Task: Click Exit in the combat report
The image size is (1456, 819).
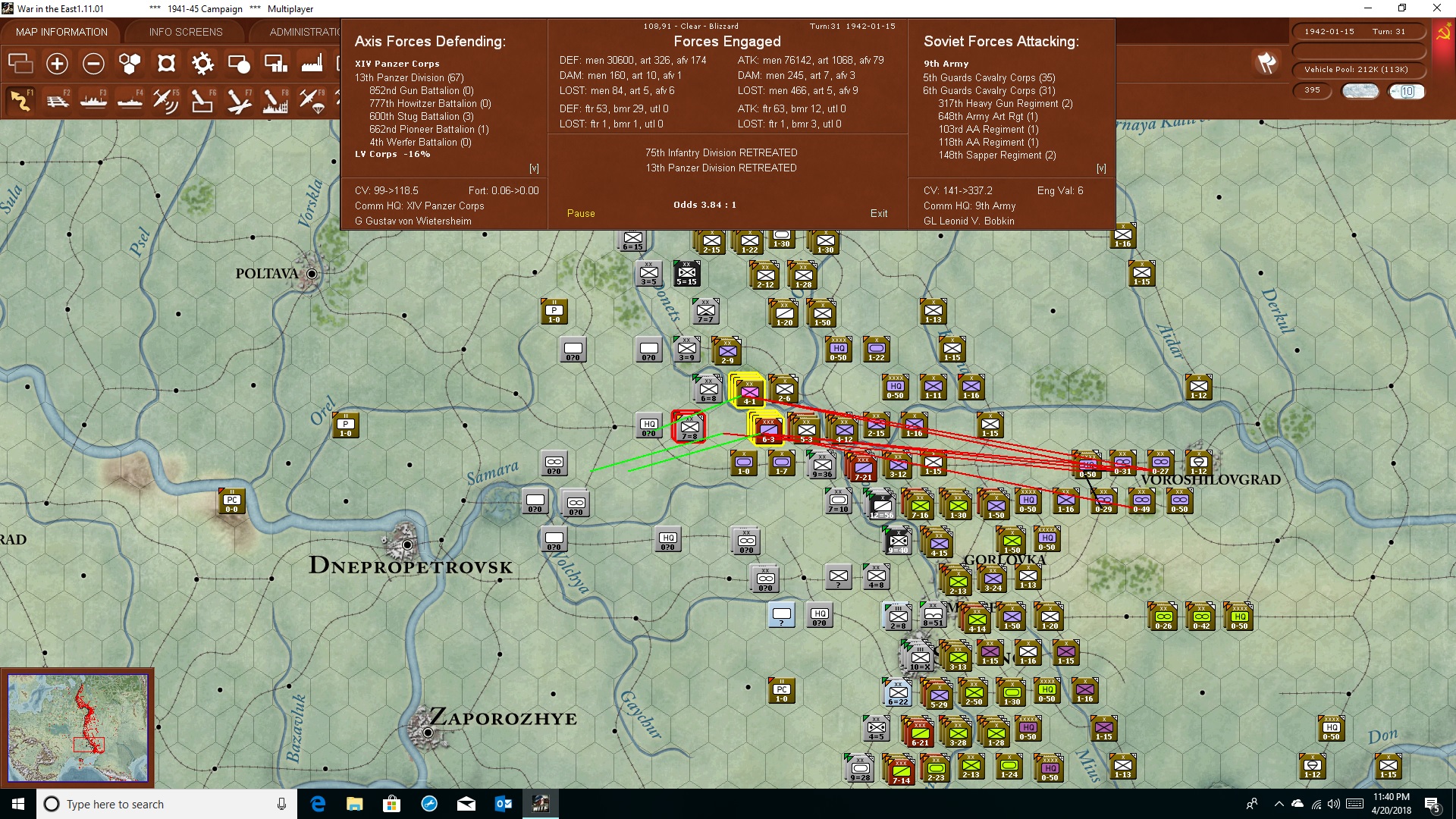Action: tap(879, 214)
